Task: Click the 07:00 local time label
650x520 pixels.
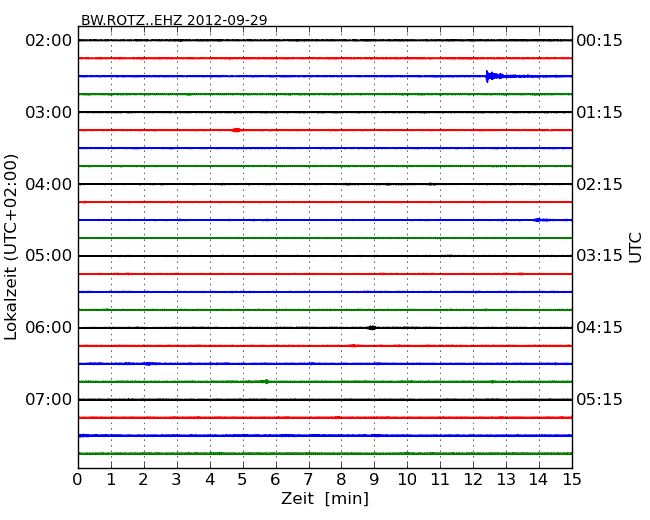Action: (x=49, y=399)
